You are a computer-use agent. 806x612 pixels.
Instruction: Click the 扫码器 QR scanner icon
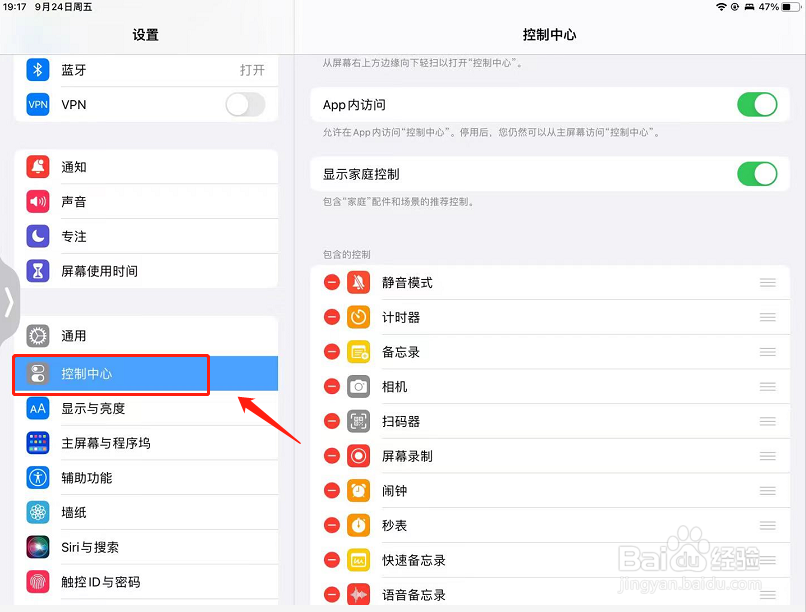[x=358, y=421]
